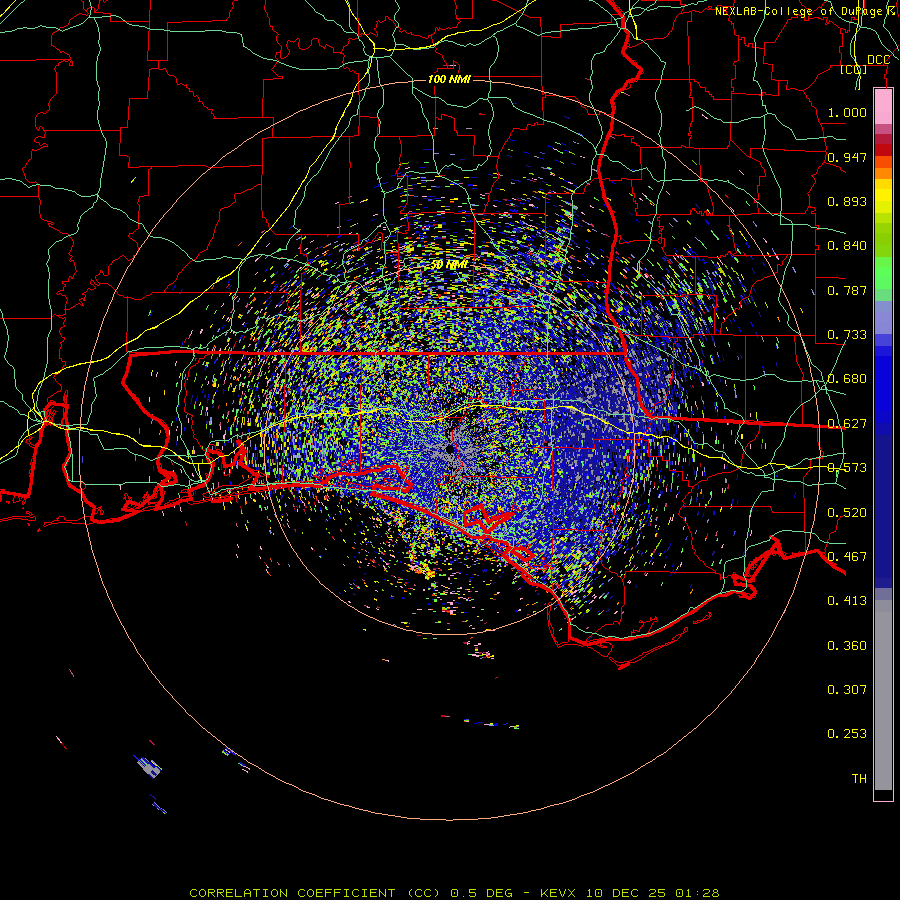The width and height of the screenshot is (900, 900).
Task: Pick the gray band at legend bottom
Action: 883,695
